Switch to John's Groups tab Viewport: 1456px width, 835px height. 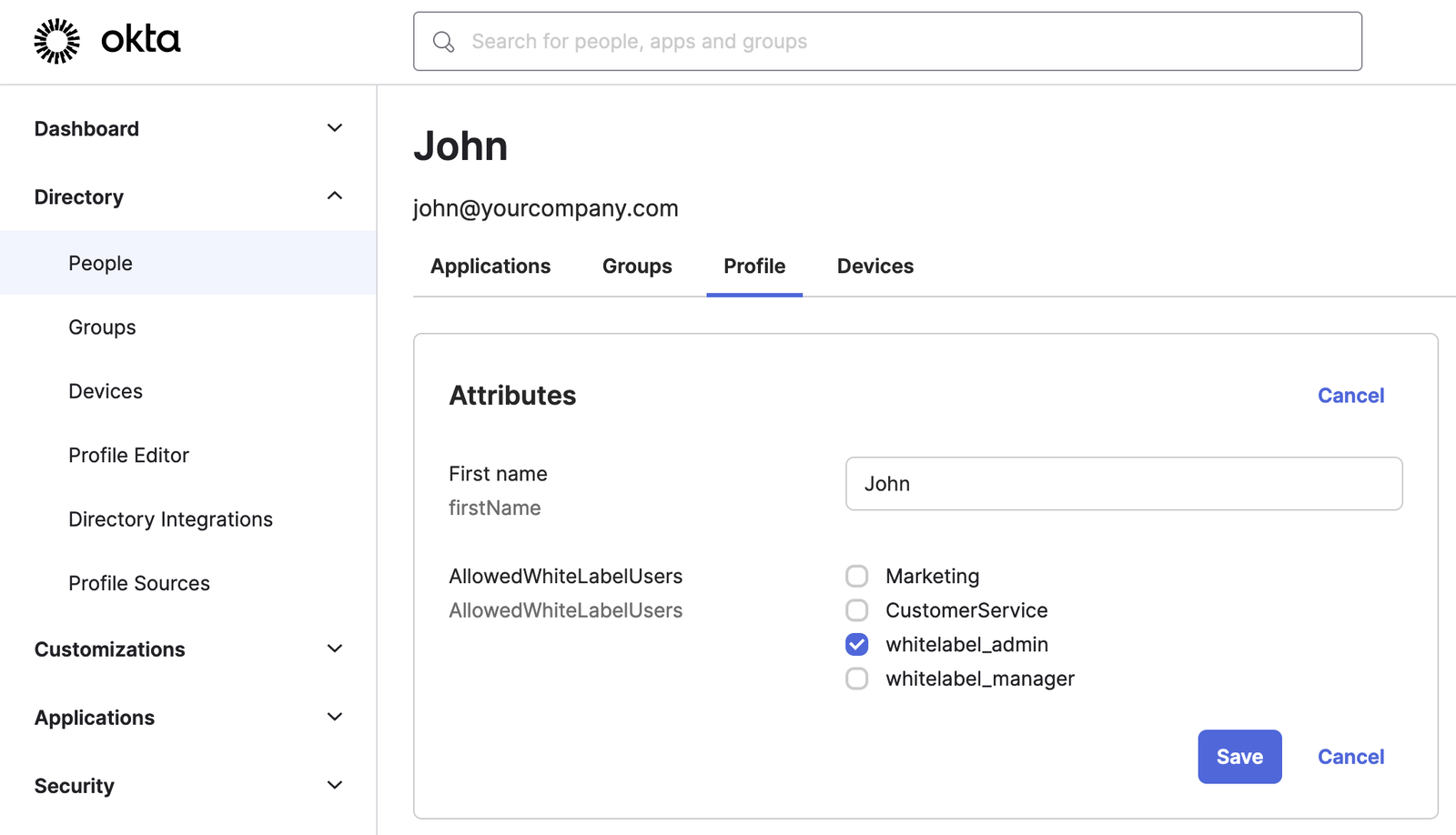(x=637, y=267)
